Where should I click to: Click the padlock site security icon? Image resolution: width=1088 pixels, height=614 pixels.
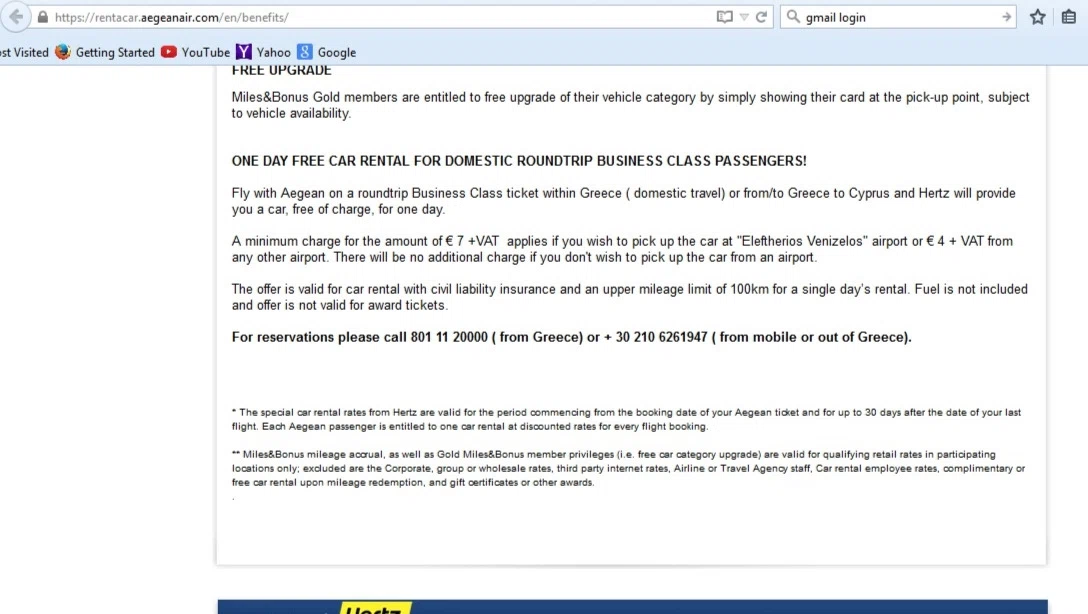pos(43,17)
